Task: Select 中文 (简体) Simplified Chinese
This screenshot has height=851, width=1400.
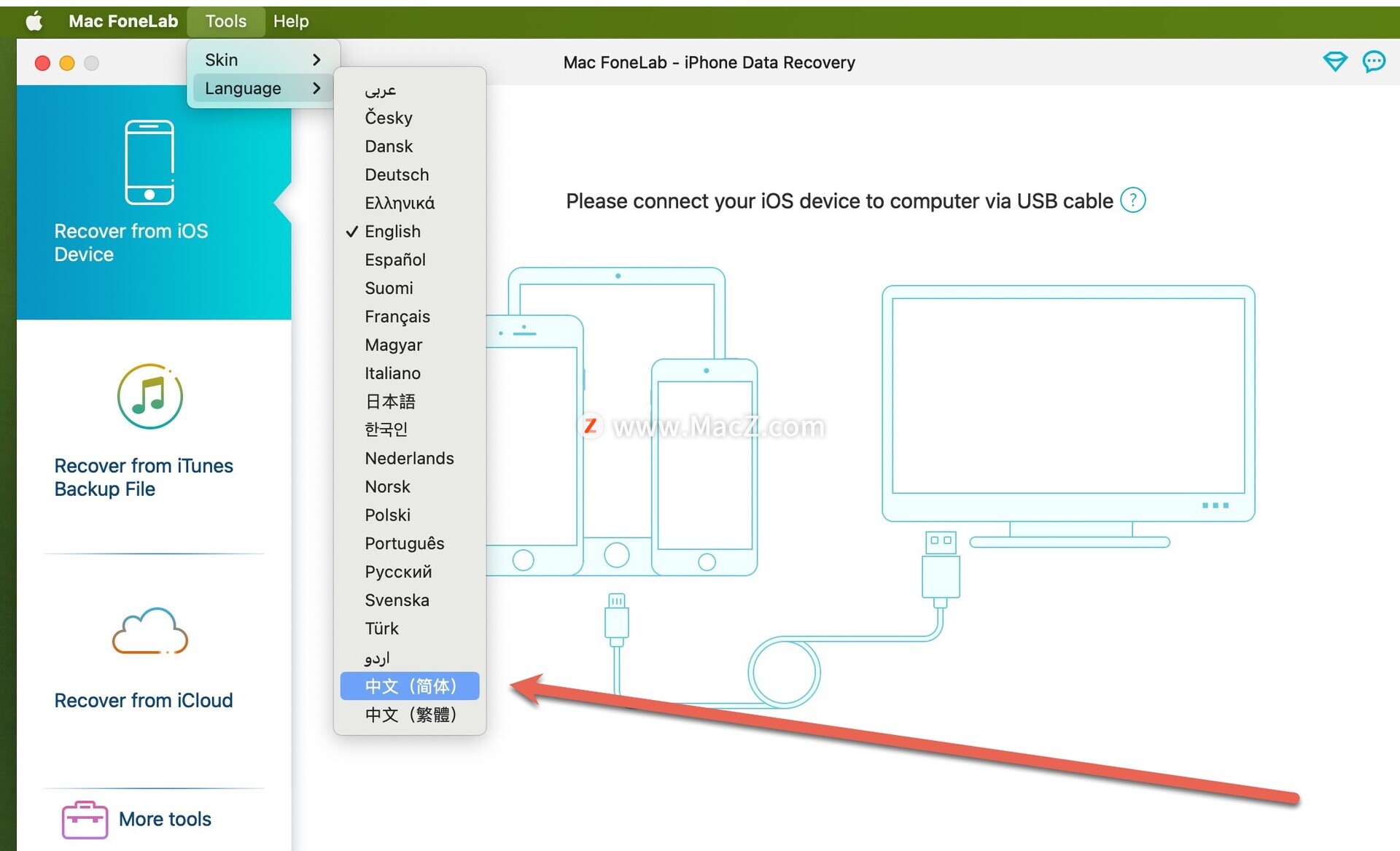Action: tap(410, 686)
